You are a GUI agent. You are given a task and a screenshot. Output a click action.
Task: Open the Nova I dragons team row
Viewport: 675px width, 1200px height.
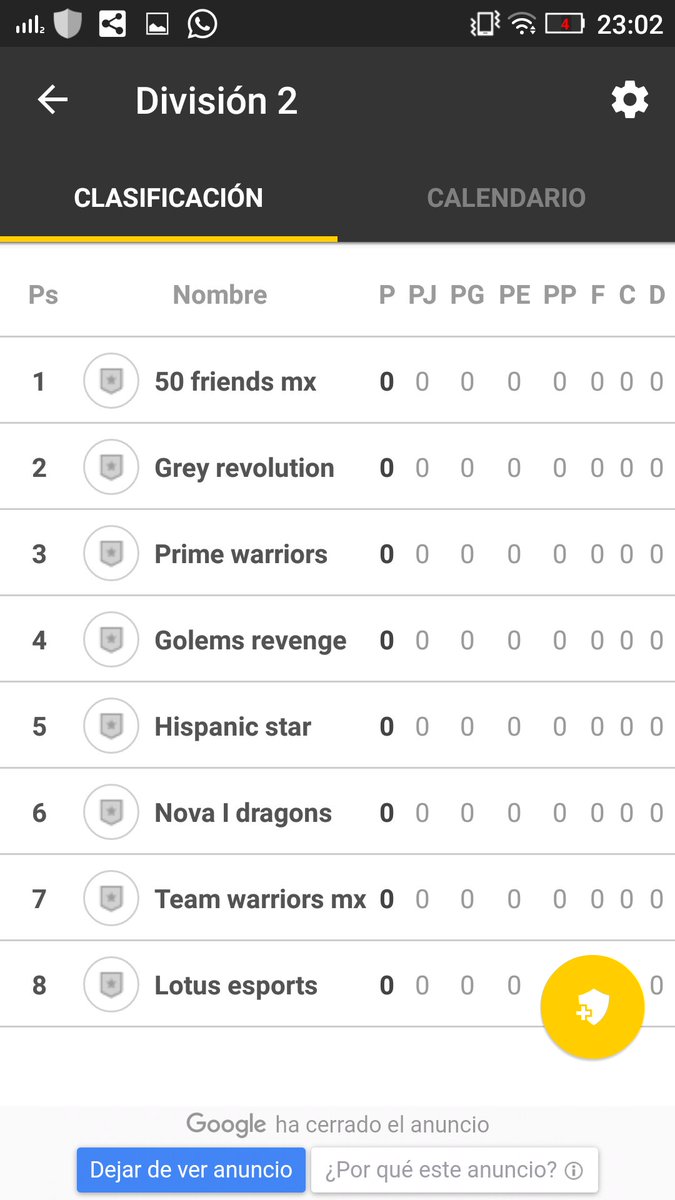coord(337,812)
